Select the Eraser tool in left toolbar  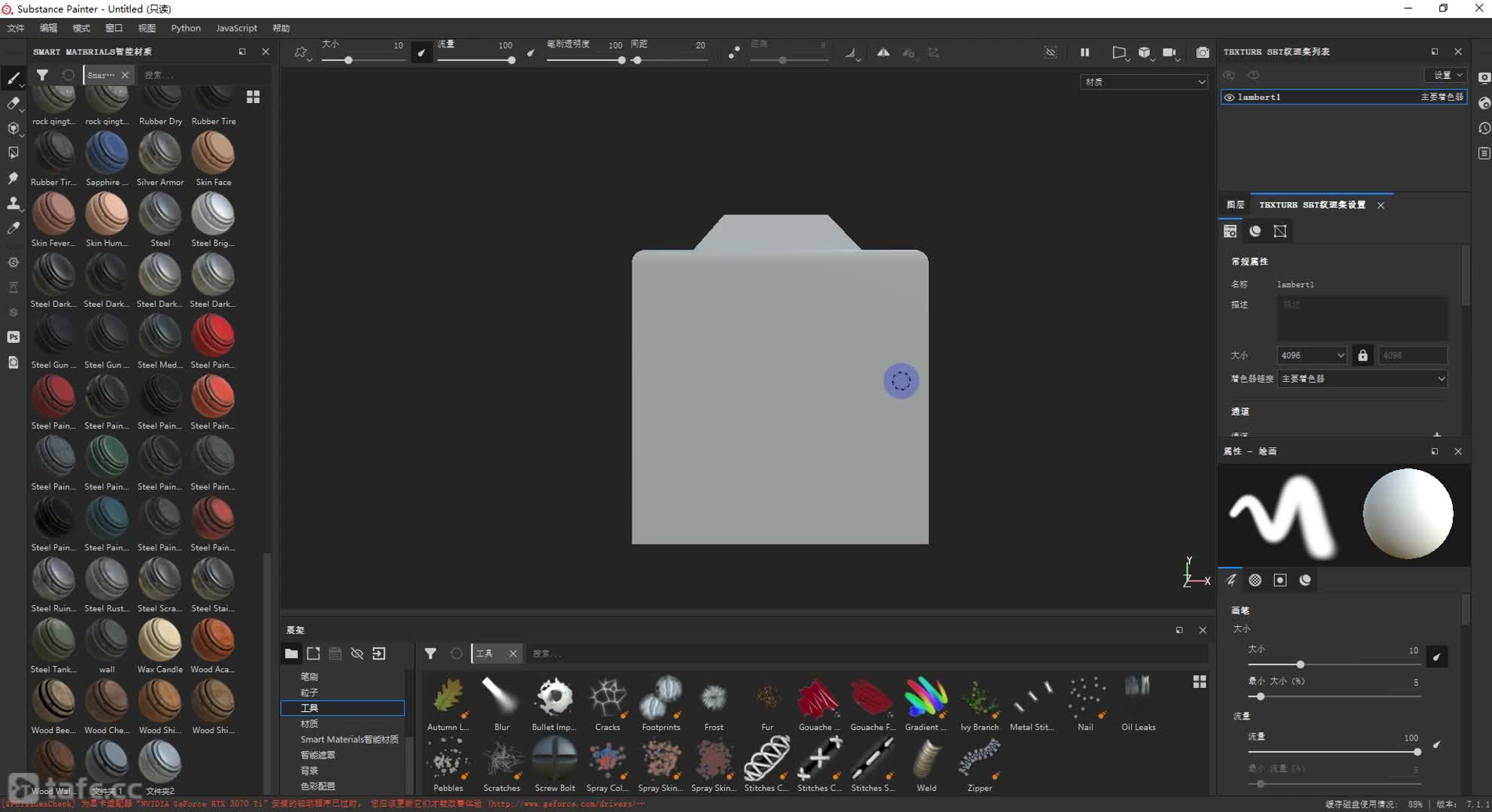pyautogui.click(x=13, y=103)
